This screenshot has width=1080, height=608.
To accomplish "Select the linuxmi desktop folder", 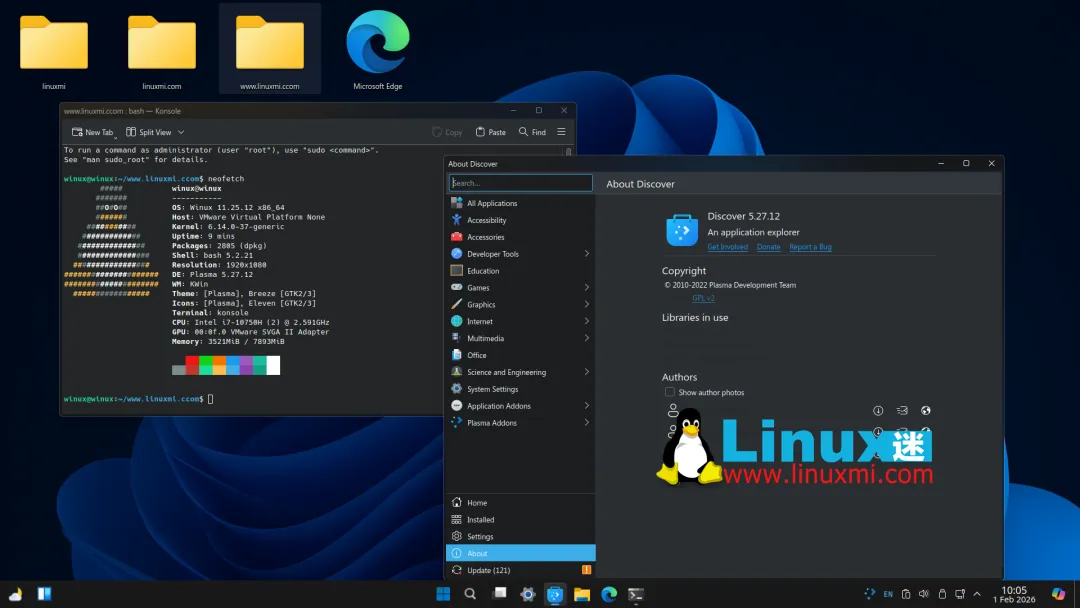I will tap(54, 52).
